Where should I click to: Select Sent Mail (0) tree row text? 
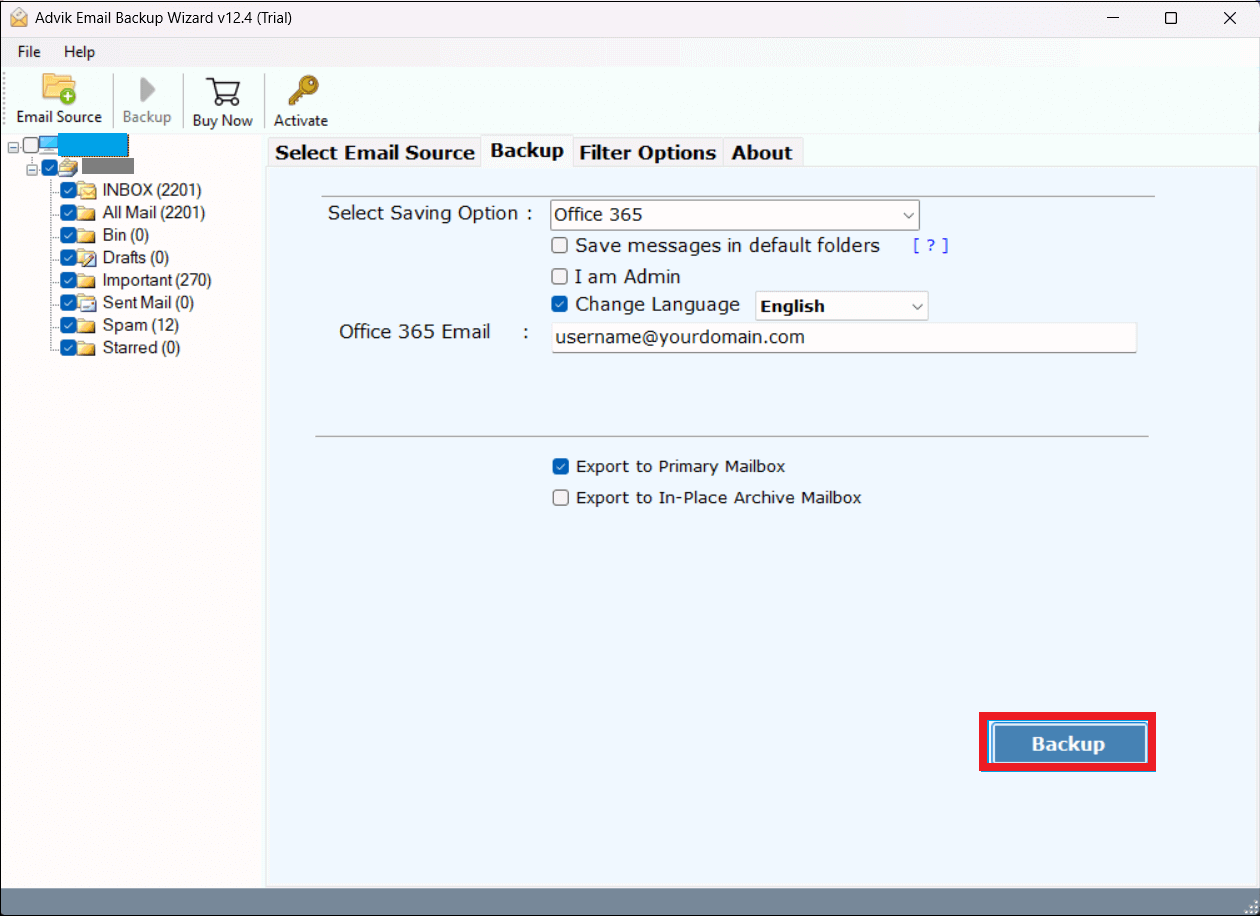coord(148,303)
